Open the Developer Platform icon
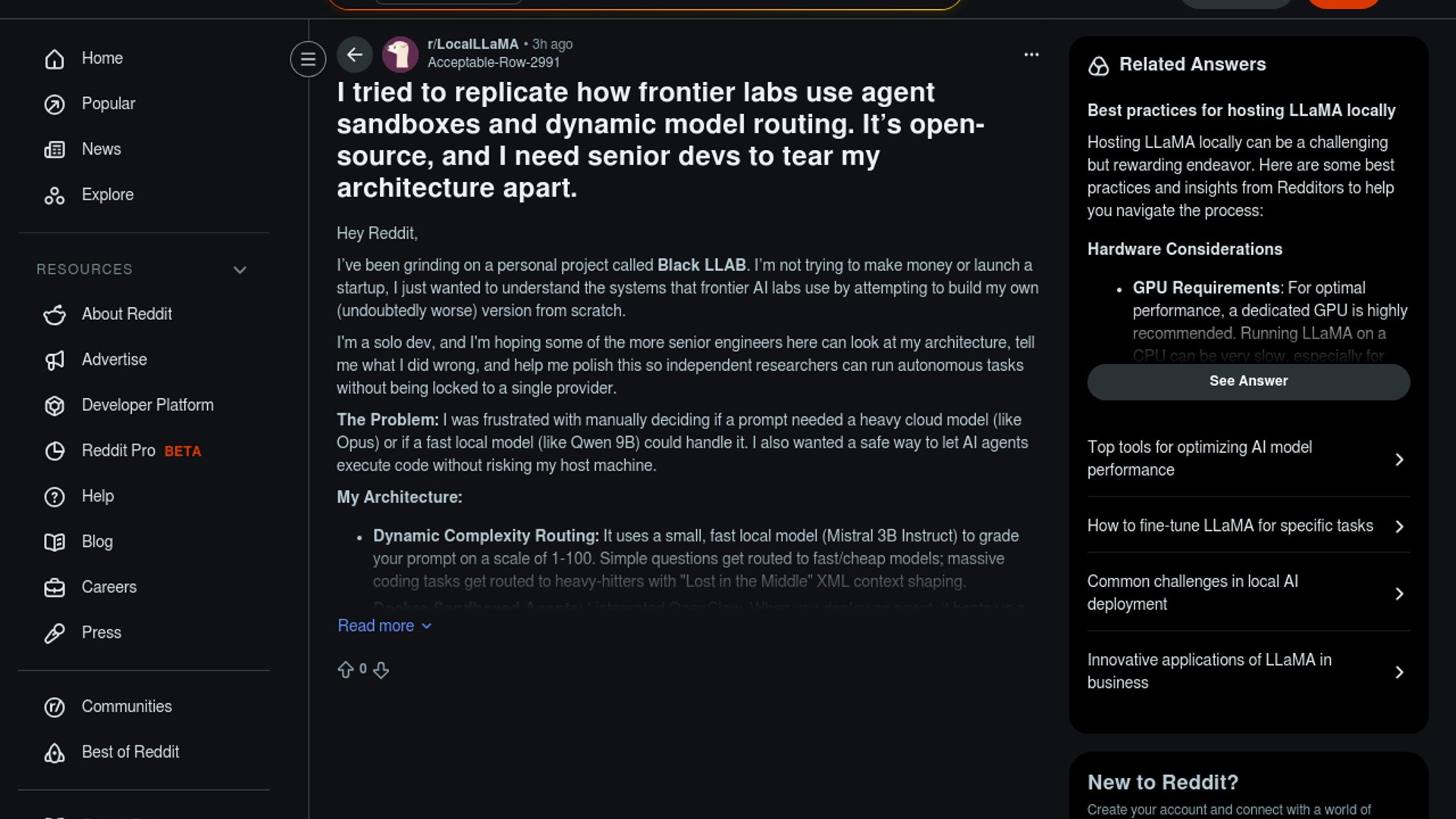 point(55,406)
